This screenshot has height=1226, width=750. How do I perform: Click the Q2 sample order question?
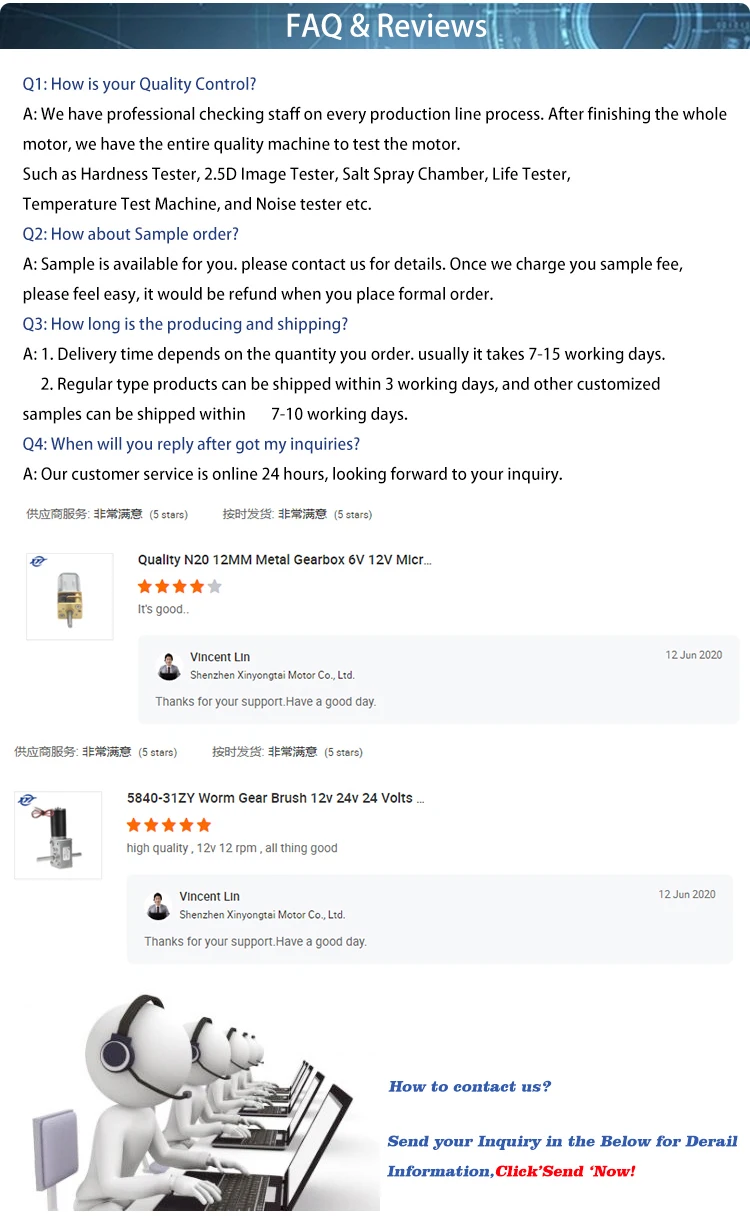point(131,234)
